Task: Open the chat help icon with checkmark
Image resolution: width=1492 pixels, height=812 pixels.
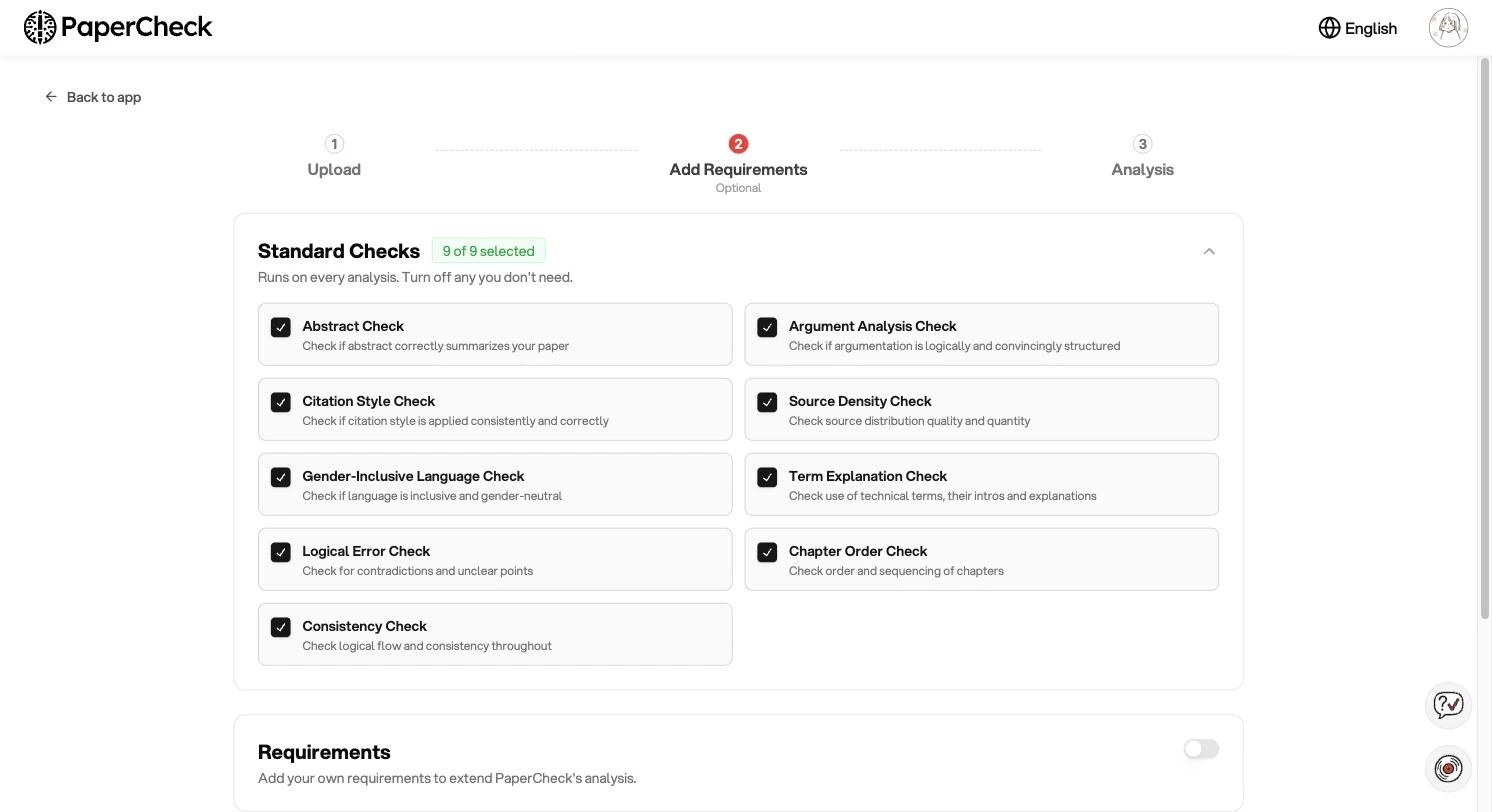Action: (1448, 705)
